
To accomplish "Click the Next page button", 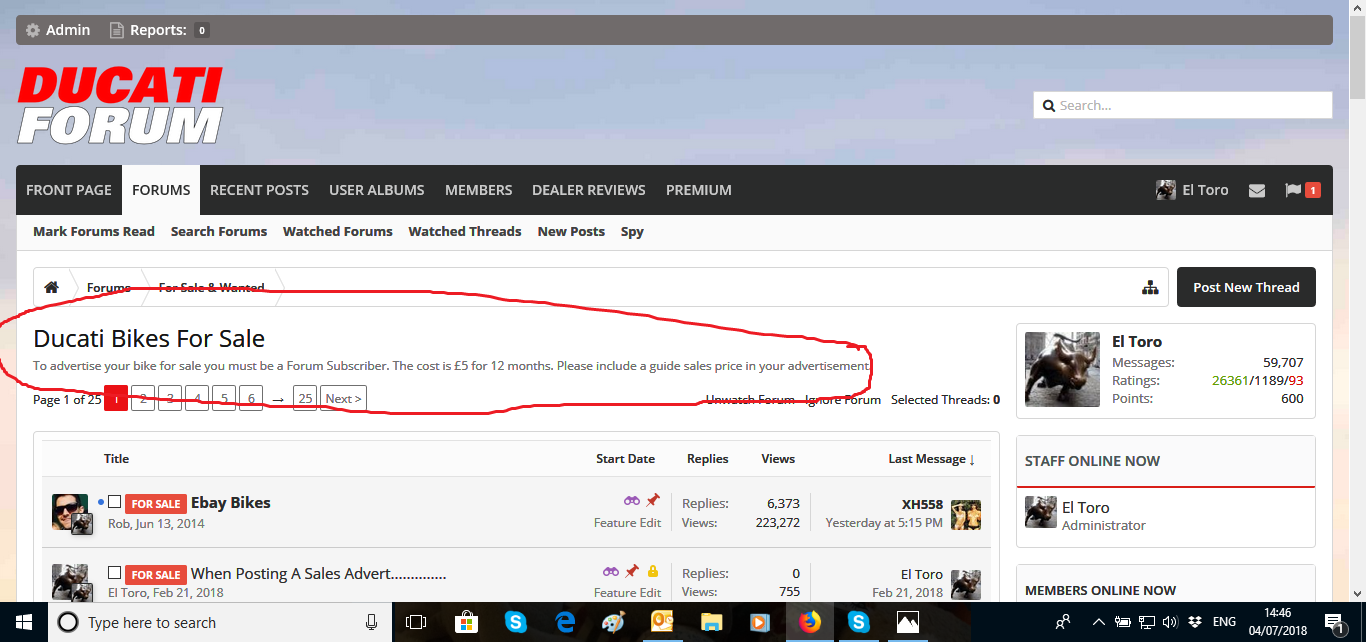I will coord(342,399).
